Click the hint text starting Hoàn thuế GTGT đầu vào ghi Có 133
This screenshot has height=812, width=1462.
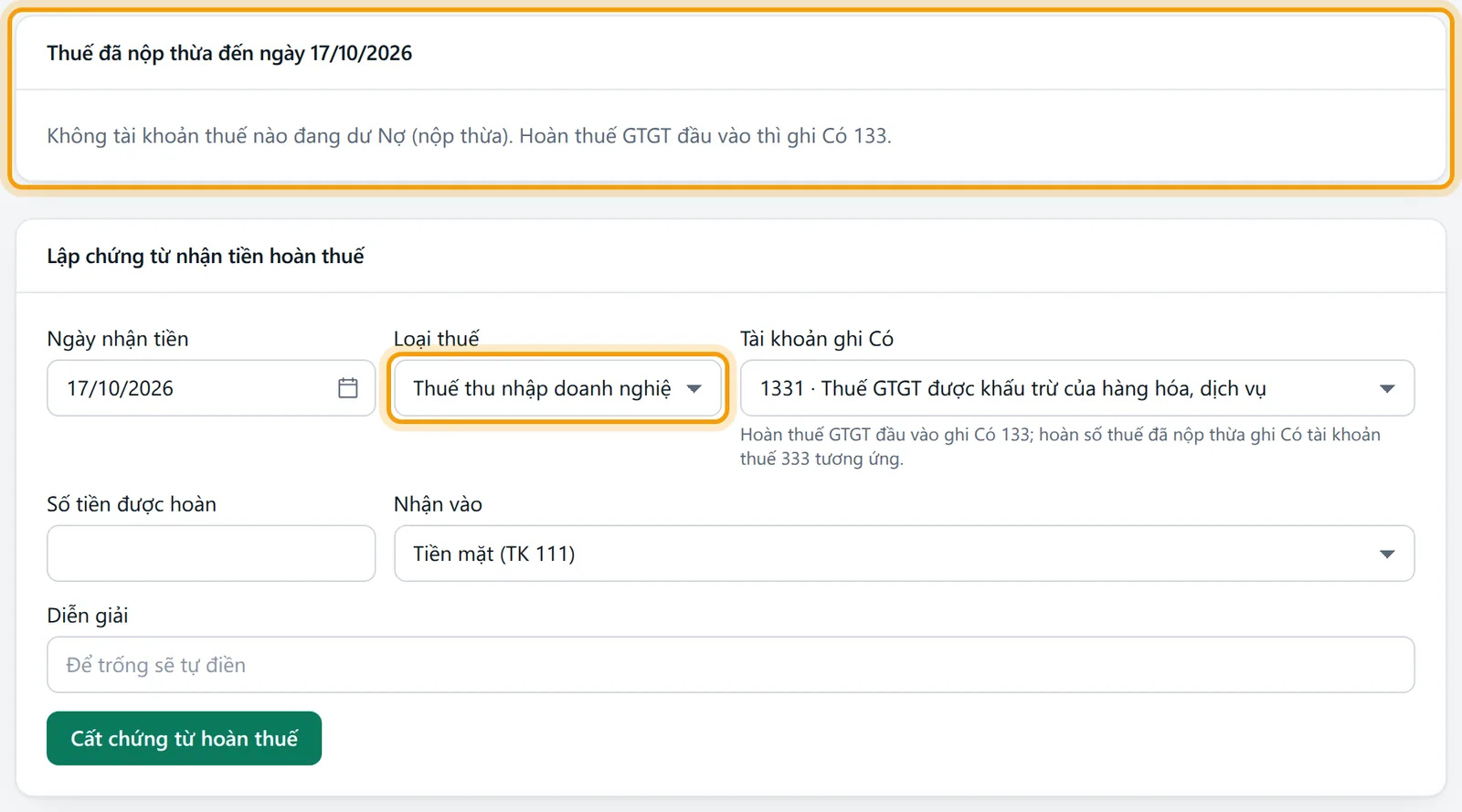(1060, 447)
